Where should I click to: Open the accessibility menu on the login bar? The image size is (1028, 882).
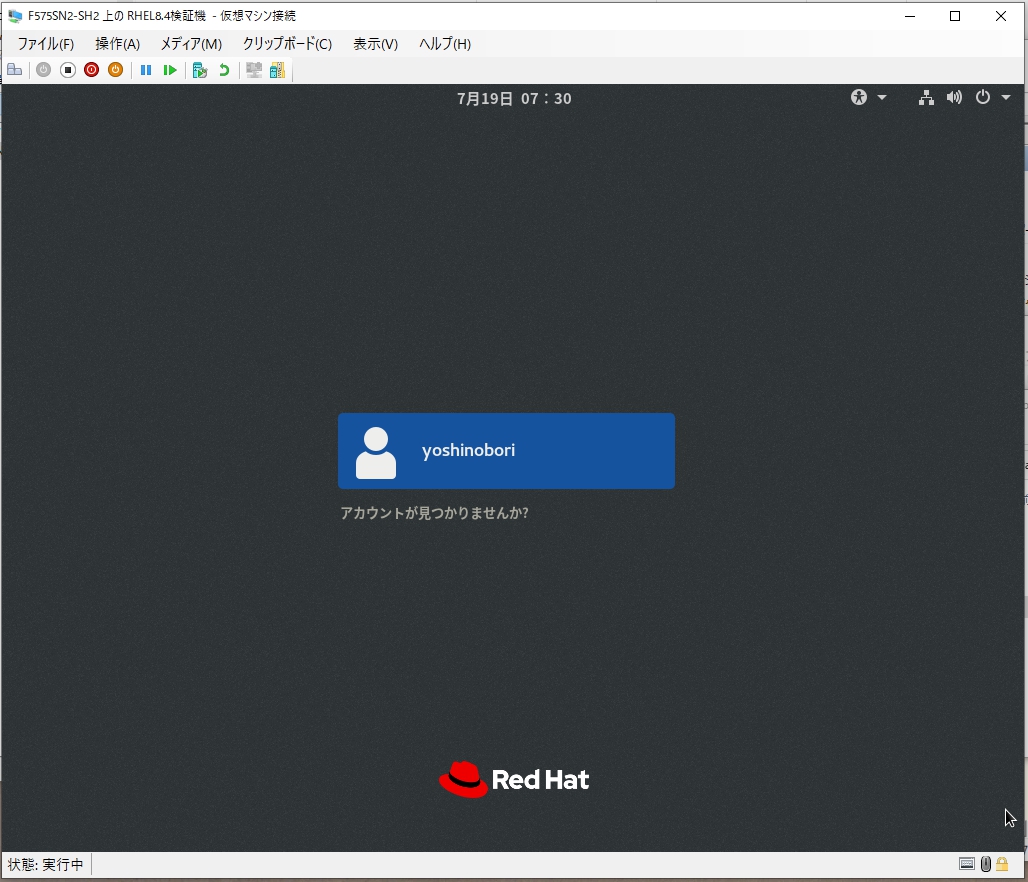(x=858, y=97)
